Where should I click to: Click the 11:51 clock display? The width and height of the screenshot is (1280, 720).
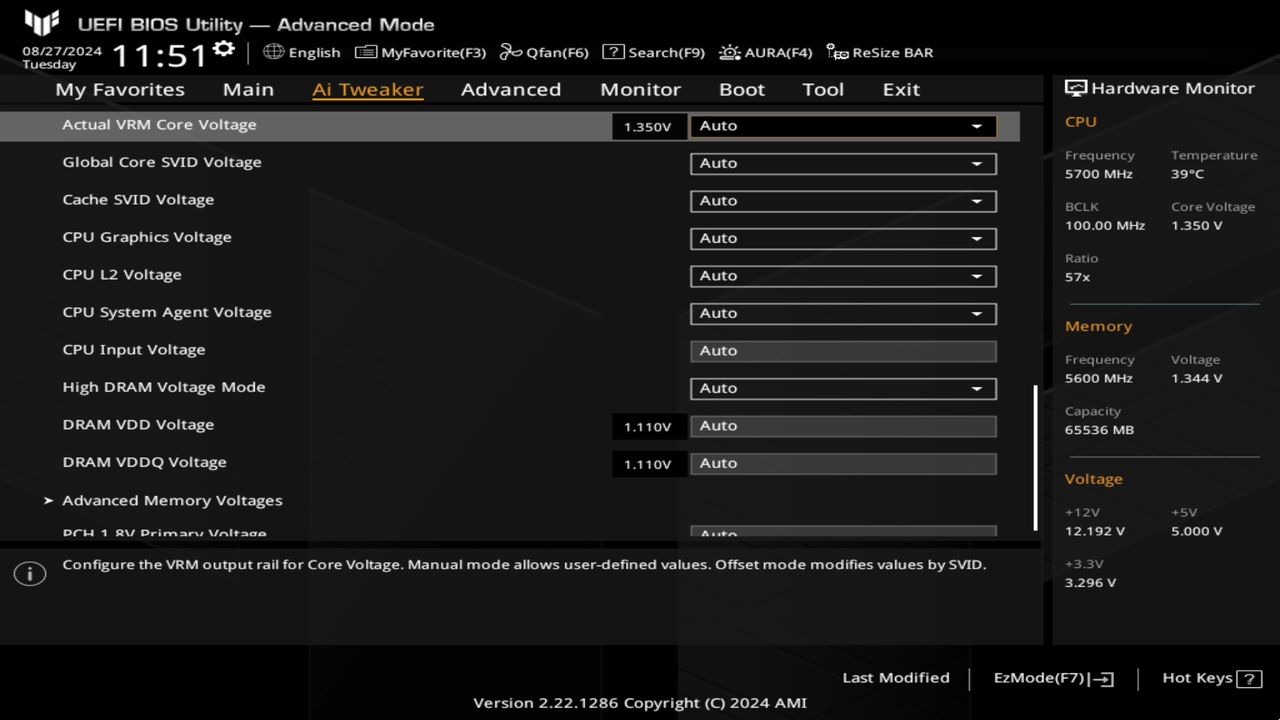160,55
